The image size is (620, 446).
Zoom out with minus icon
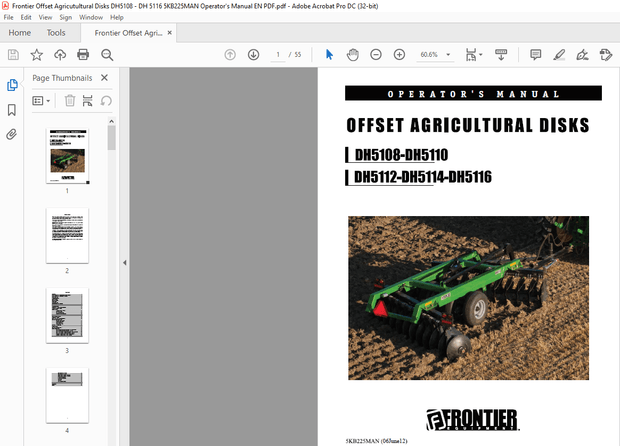click(x=376, y=55)
